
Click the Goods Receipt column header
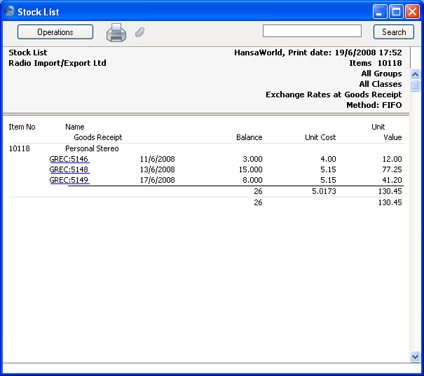pyautogui.click(x=98, y=137)
